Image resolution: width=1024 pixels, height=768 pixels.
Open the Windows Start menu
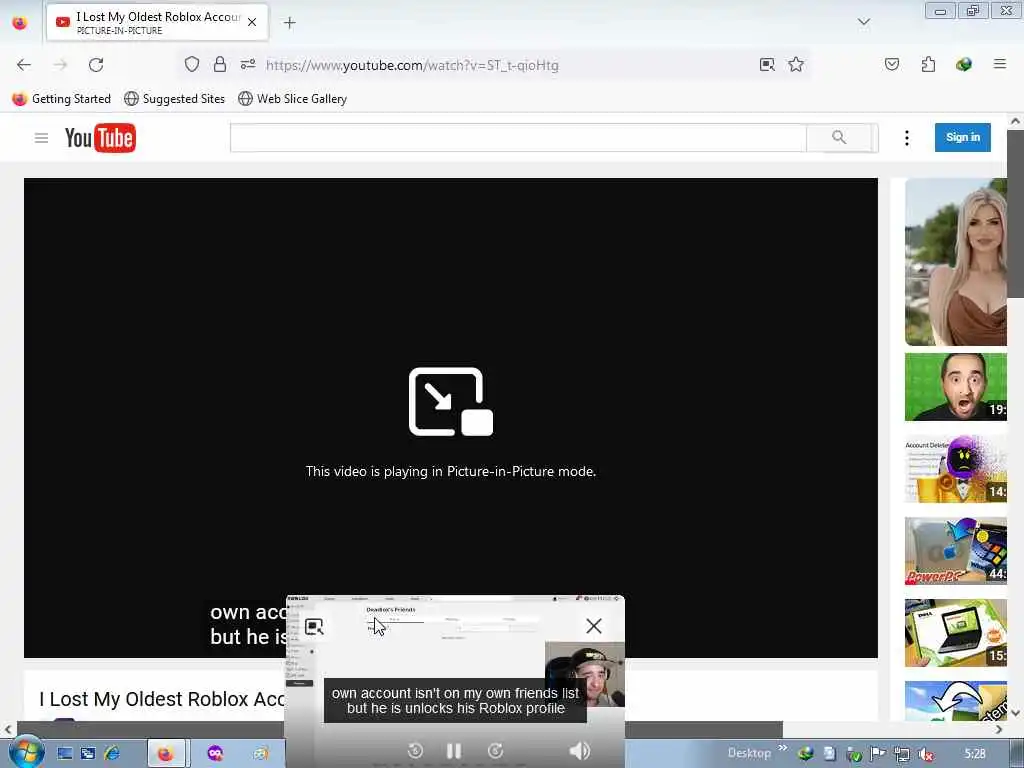pyautogui.click(x=26, y=753)
